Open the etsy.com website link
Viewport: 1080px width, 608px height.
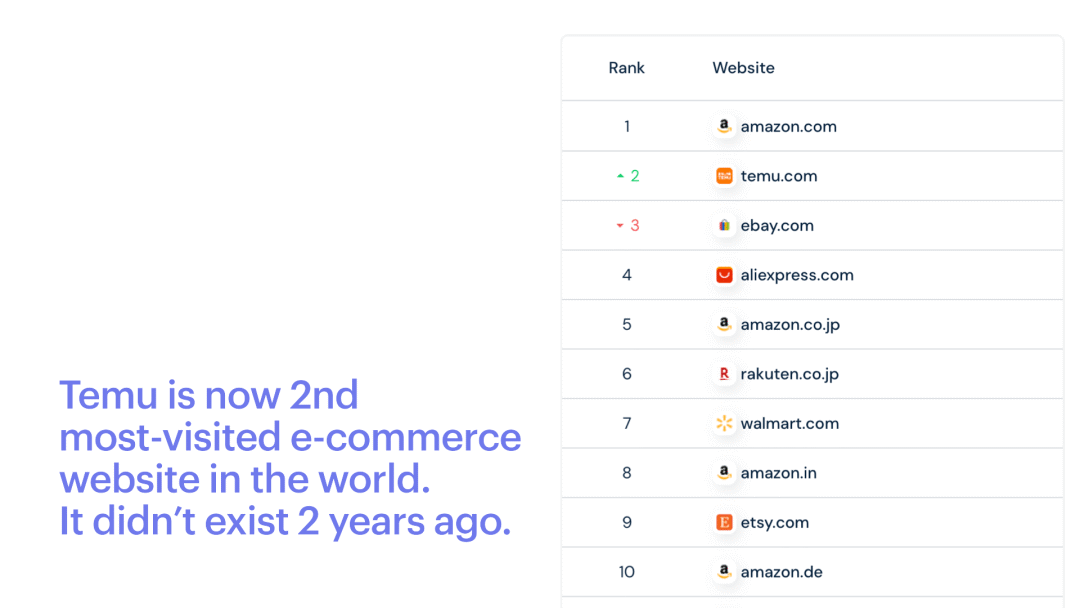[x=775, y=522]
